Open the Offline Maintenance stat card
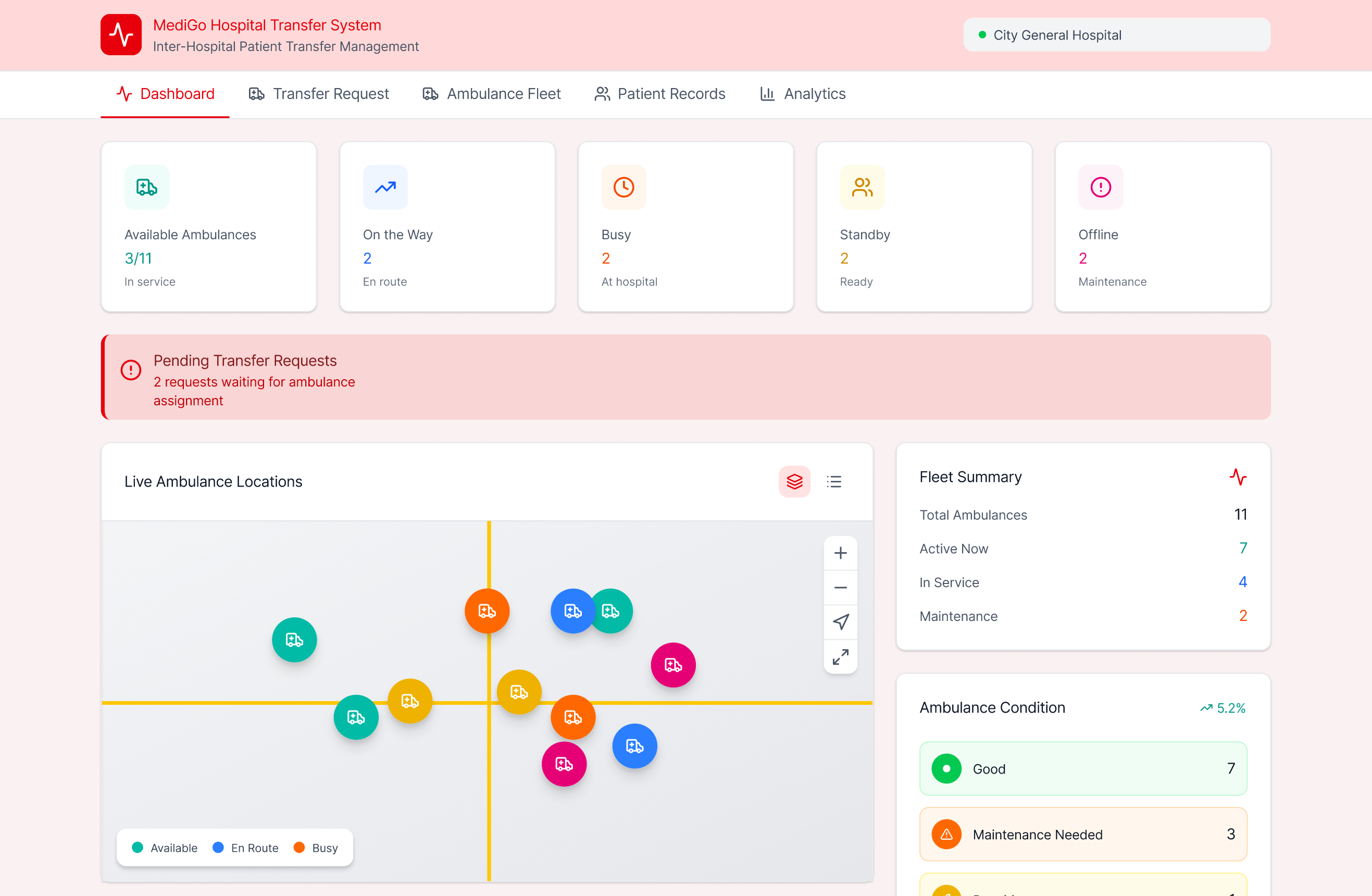 point(1163,227)
